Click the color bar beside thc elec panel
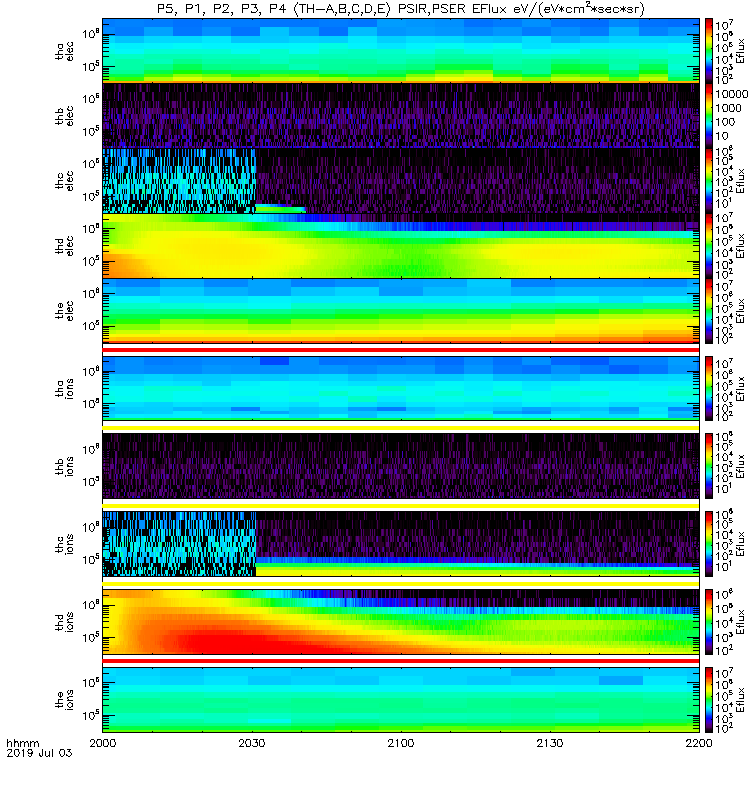The image size is (750, 800). click(x=709, y=181)
